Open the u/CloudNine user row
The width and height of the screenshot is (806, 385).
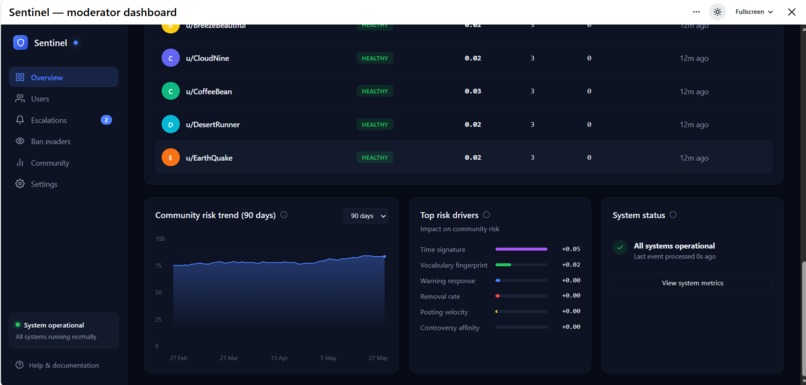click(x=464, y=58)
